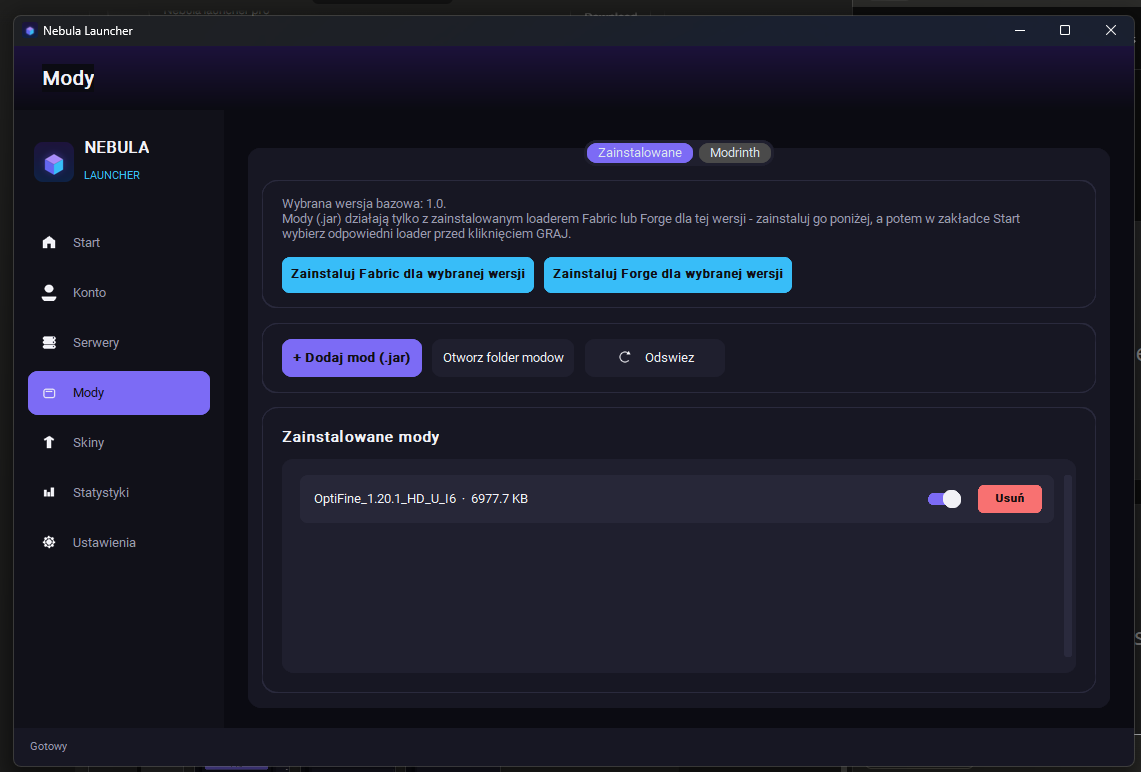Click the Odswiez refresh arrow icon
1141x772 pixels.
624,357
